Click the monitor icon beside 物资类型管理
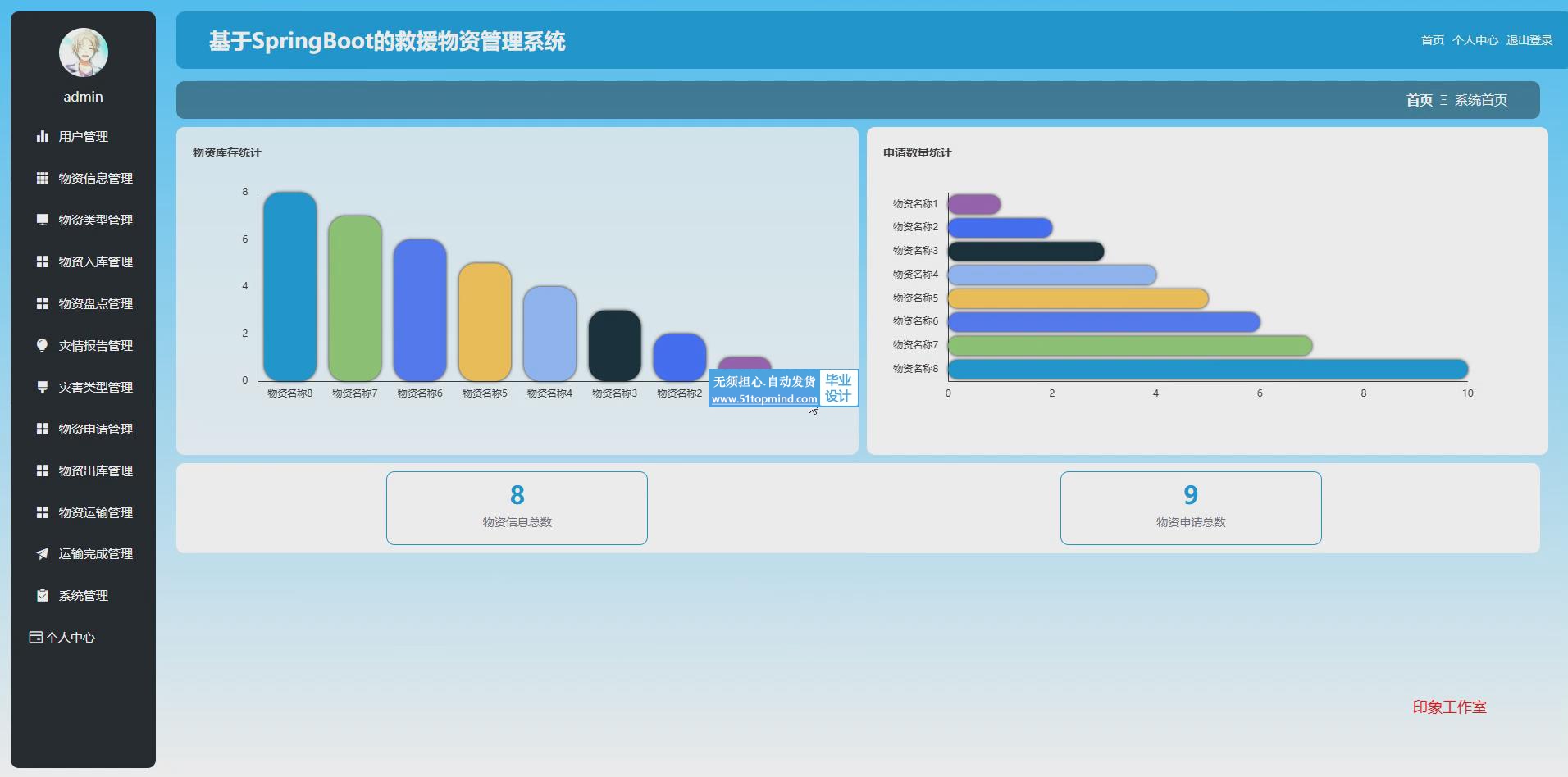 point(43,220)
